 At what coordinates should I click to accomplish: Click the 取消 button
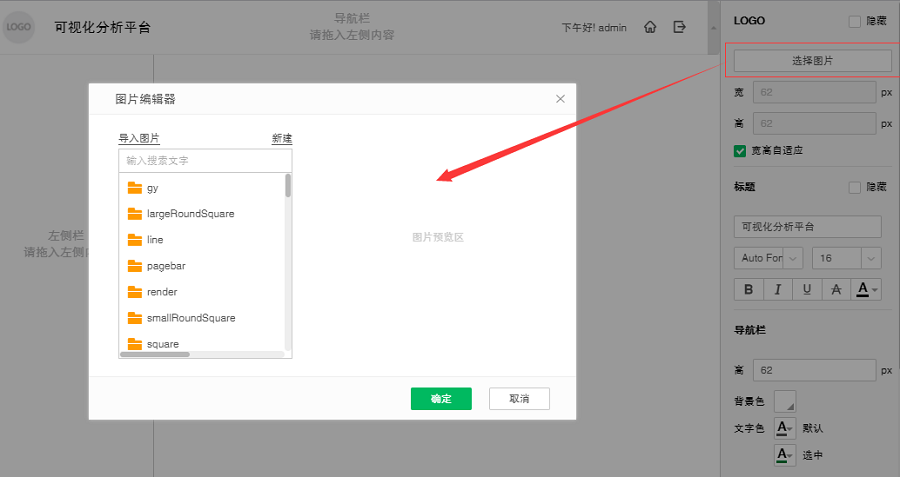click(519, 399)
